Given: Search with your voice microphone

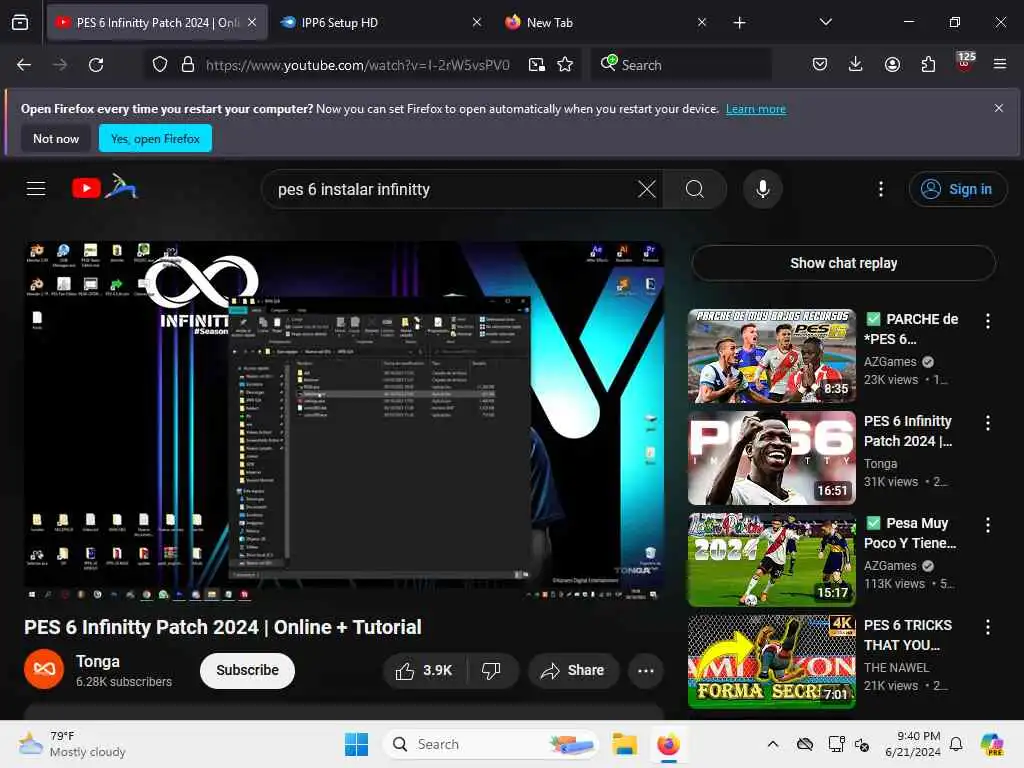Looking at the screenshot, I should [x=762, y=189].
